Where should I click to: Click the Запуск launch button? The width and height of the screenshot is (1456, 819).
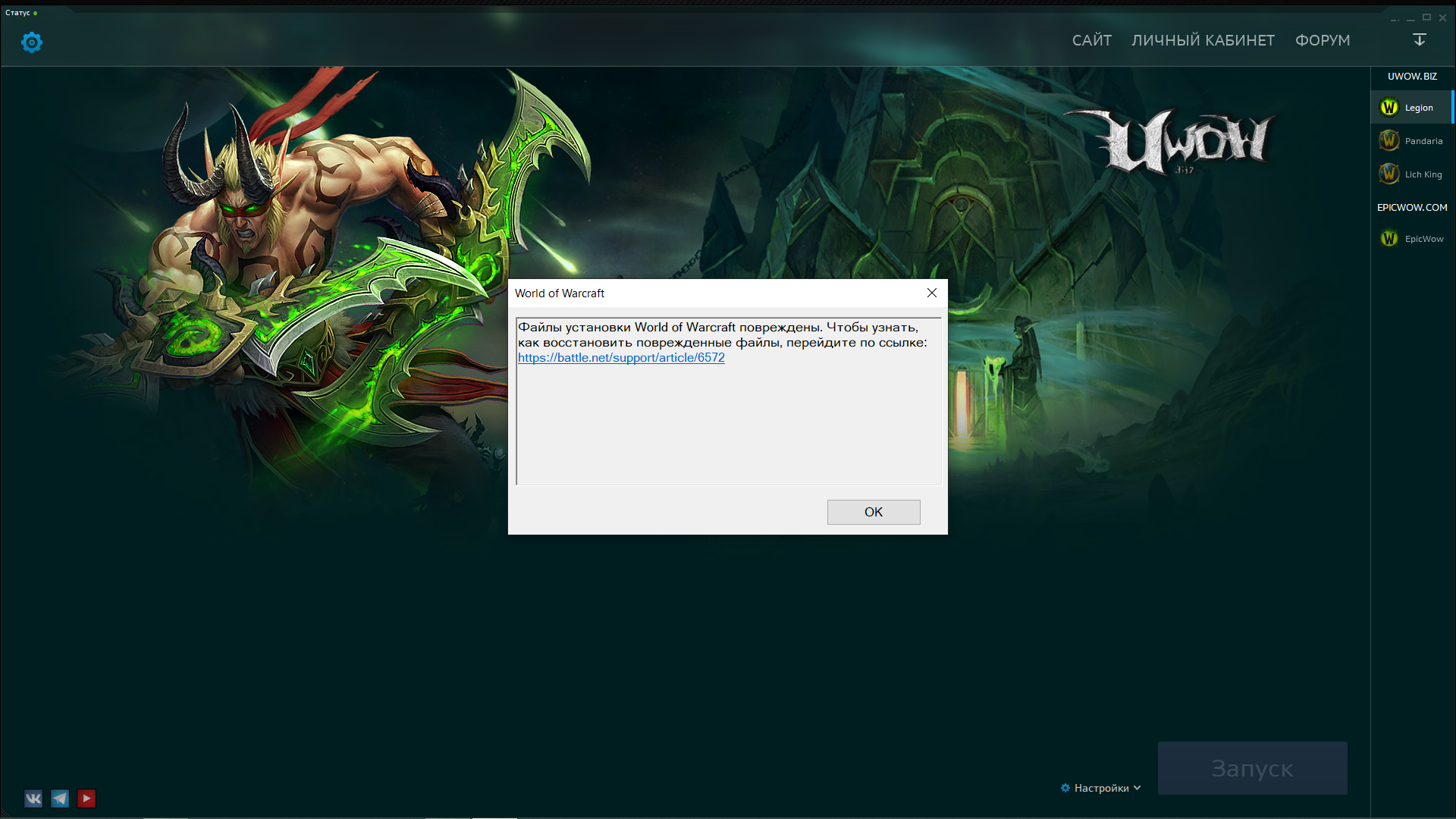[x=1252, y=768]
